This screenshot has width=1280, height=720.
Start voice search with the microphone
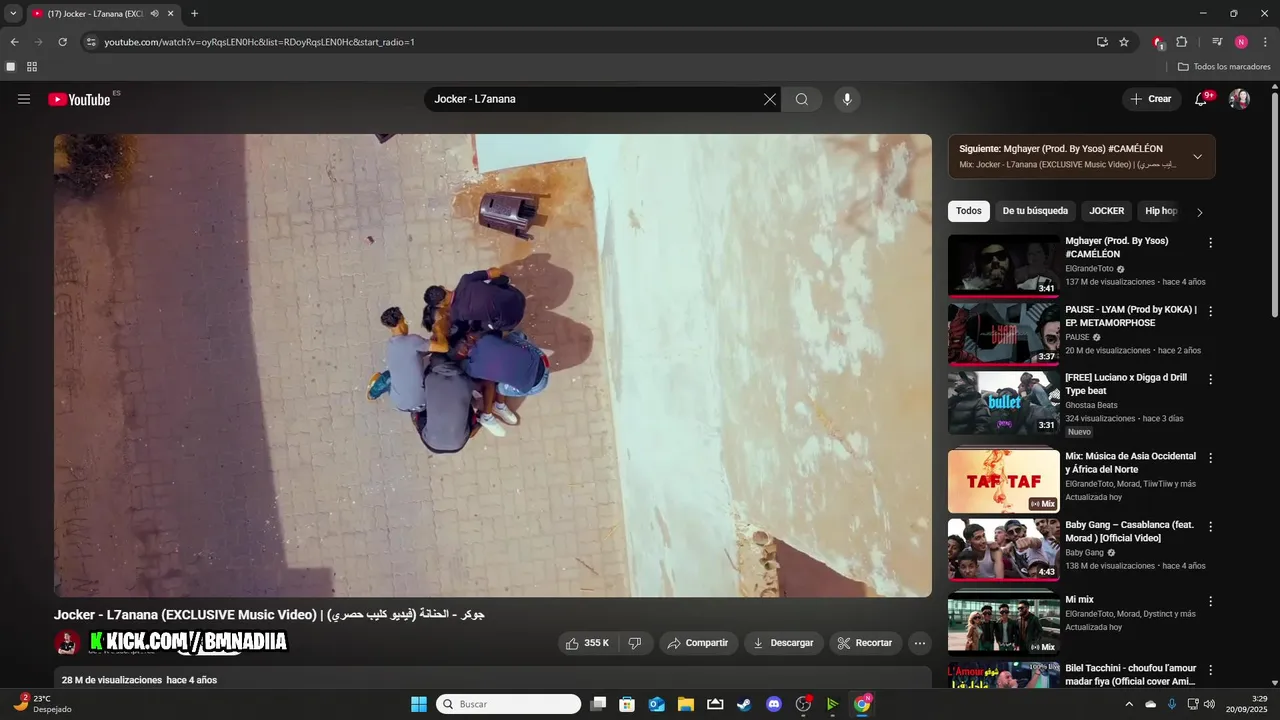pos(847,99)
